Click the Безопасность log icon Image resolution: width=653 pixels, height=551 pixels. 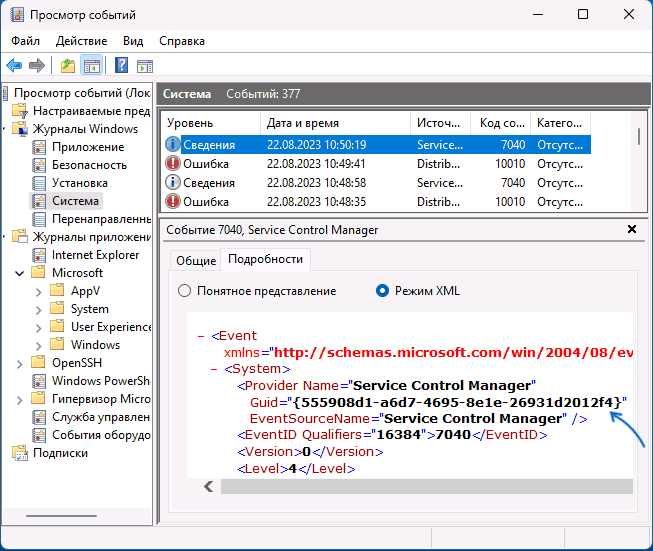click(x=39, y=165)
